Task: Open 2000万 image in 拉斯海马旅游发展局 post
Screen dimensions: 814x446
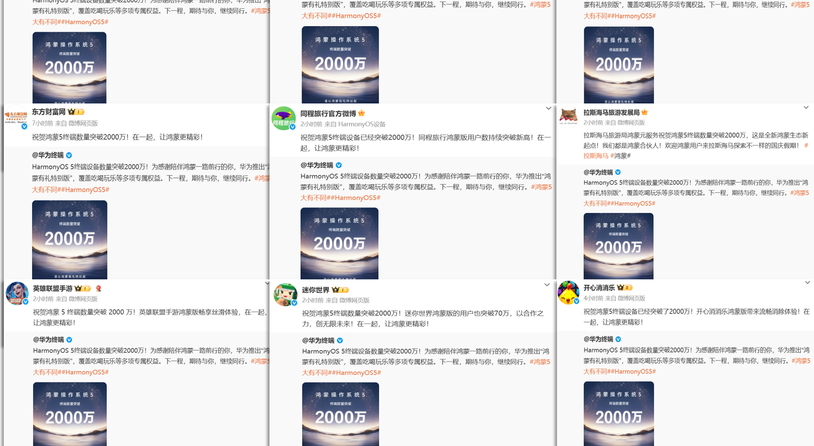Action: click(618, 246)
